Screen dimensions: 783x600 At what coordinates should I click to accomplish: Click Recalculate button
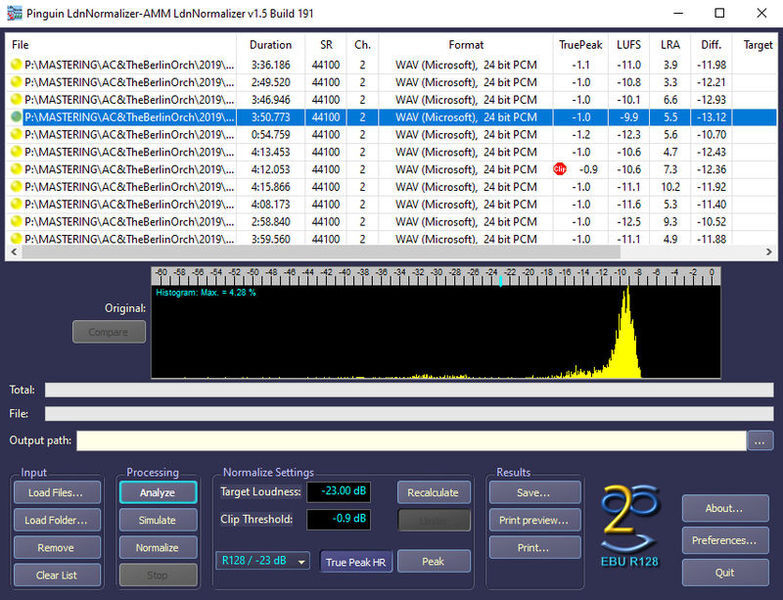coord(433,493)
